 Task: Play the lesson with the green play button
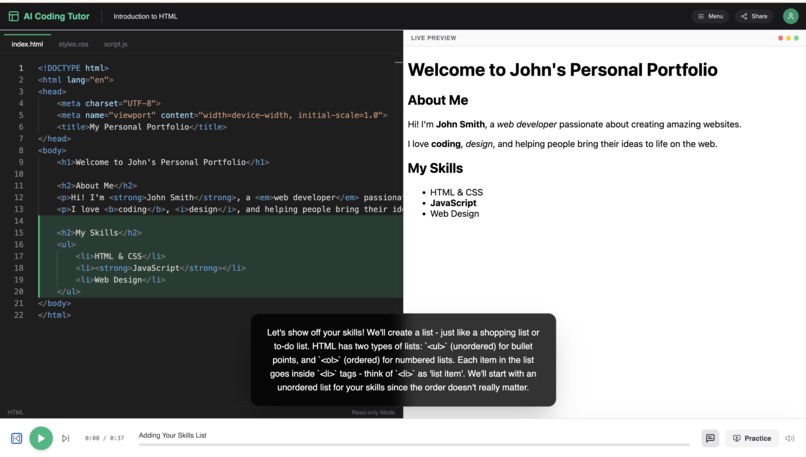pyautogui.click(x=41, y=438)
